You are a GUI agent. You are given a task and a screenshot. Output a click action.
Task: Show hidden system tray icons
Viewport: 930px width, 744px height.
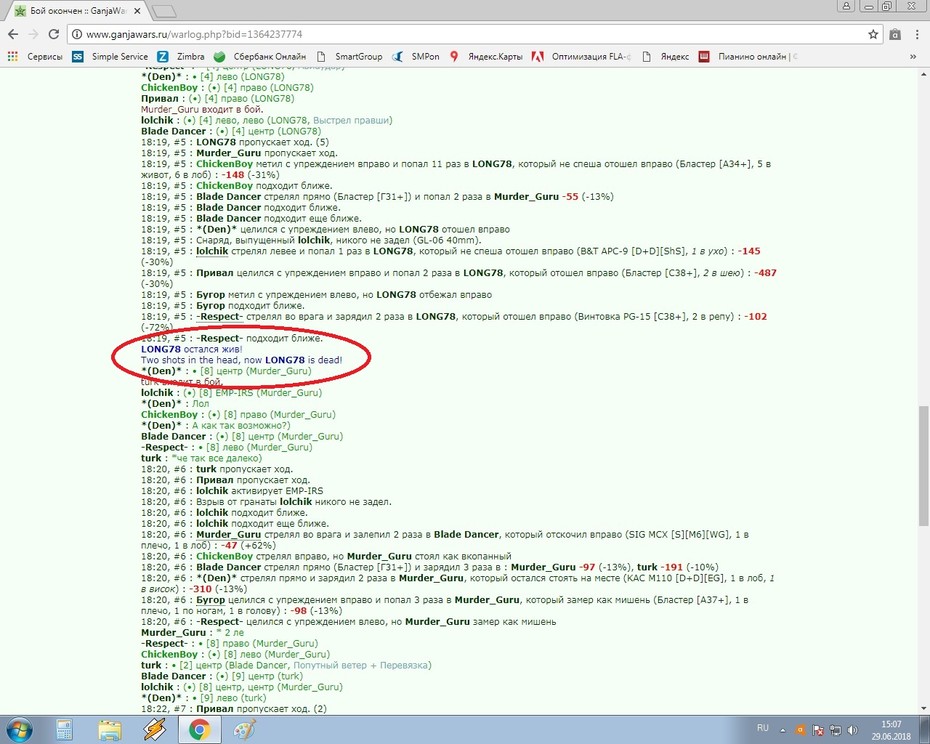pos(783,730)
